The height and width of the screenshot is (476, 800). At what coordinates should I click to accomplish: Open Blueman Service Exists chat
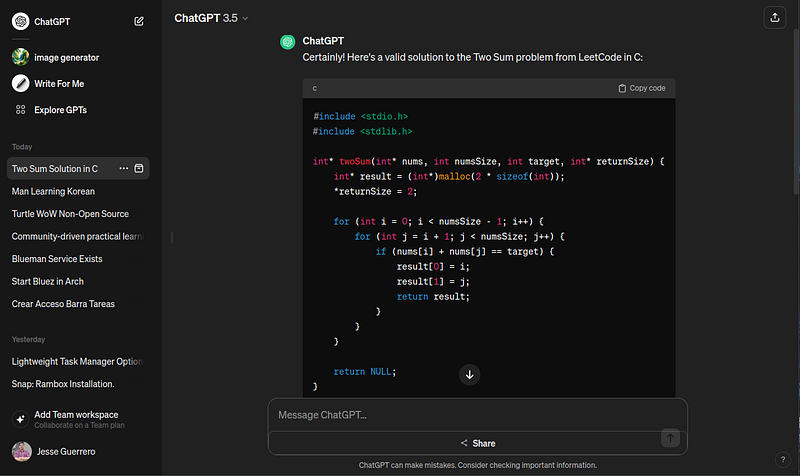pos(78,259)
